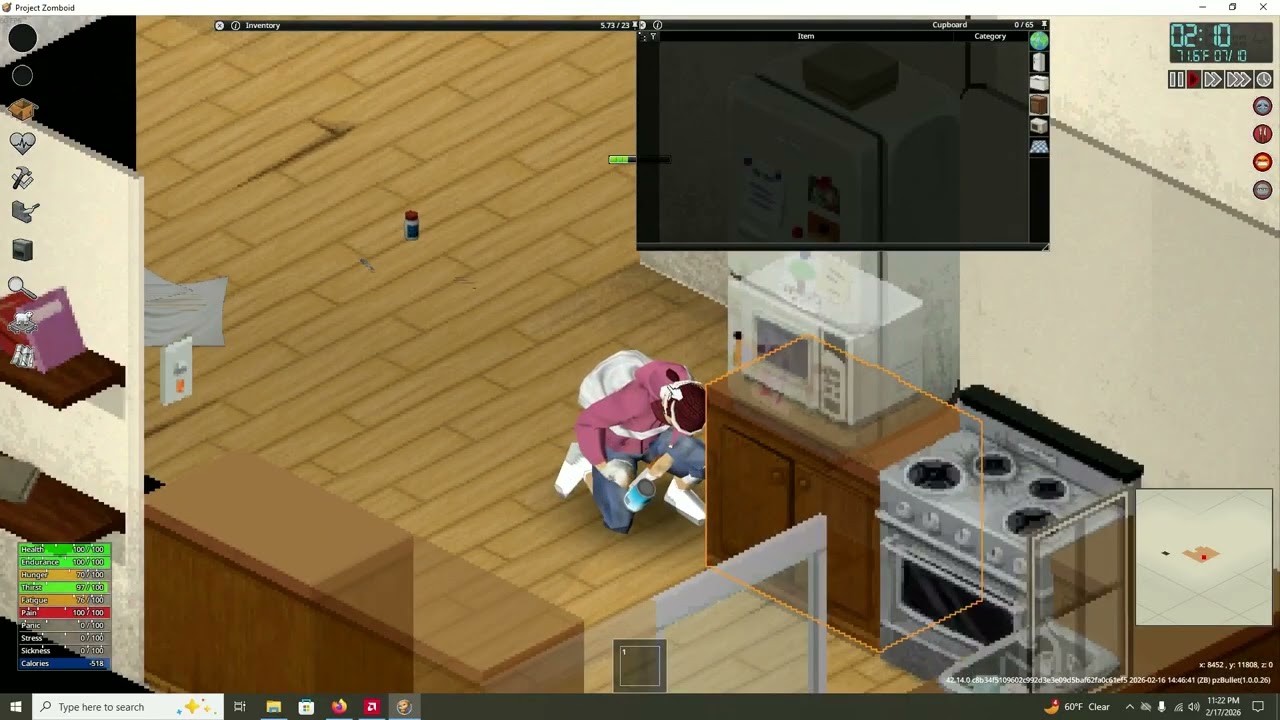Screen dimensions: 1280x720
Task: Click the hungry fork-and-knife moodle
Action: (x=1263, y=134)
